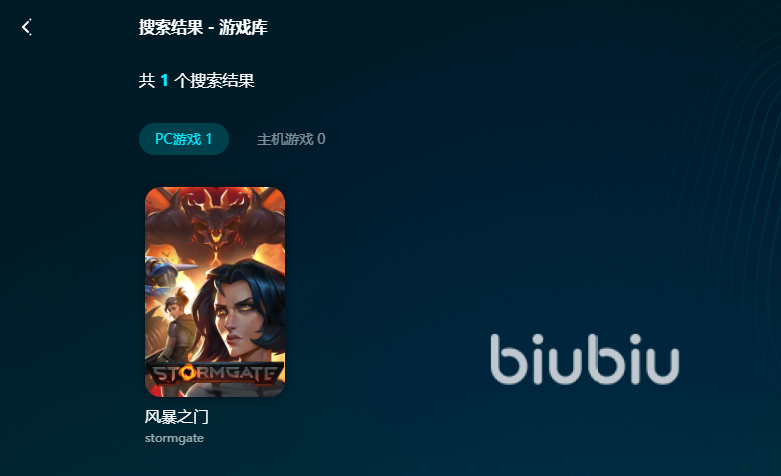Click the cyan number 1 in result count

tap(164, 80)
